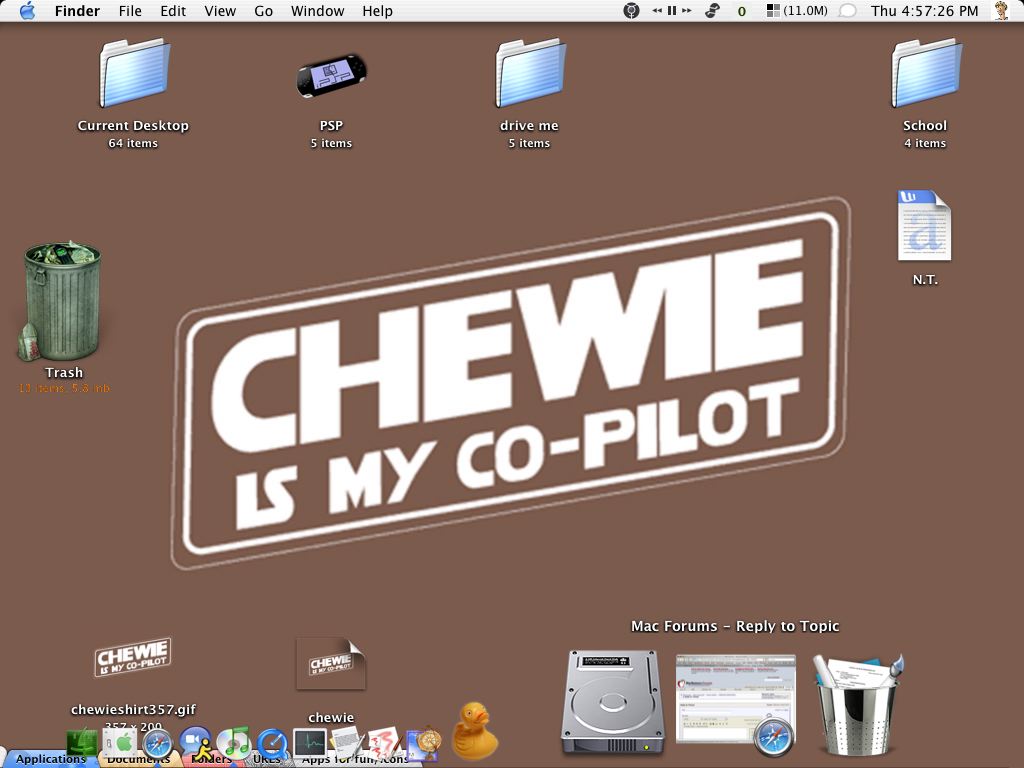1024x768 pixels.
Task: Open System Preferences Apple switch icon
Action: 120,743
